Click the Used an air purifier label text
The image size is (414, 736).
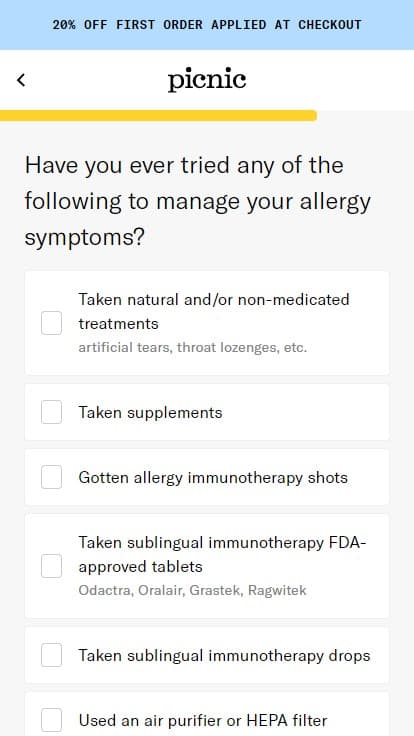pos(203,720)
